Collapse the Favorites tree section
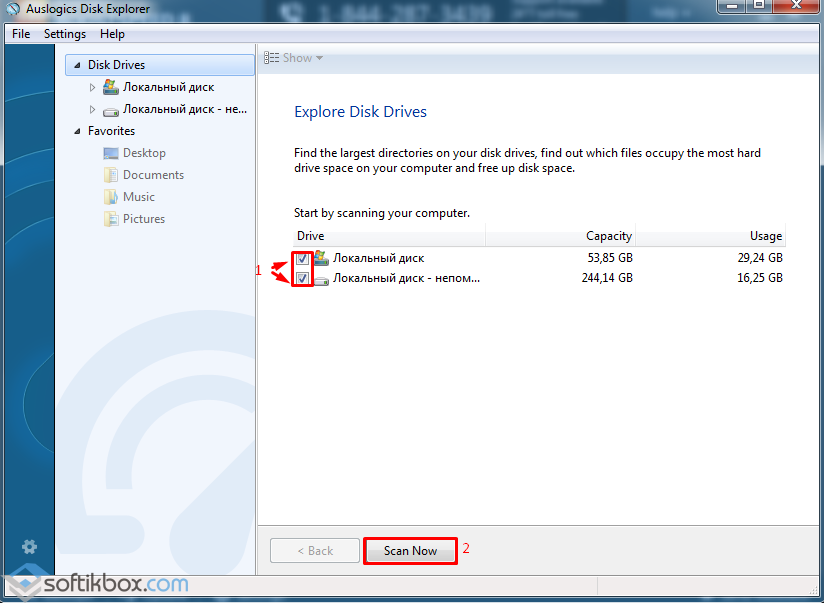 tap(78, 131)
